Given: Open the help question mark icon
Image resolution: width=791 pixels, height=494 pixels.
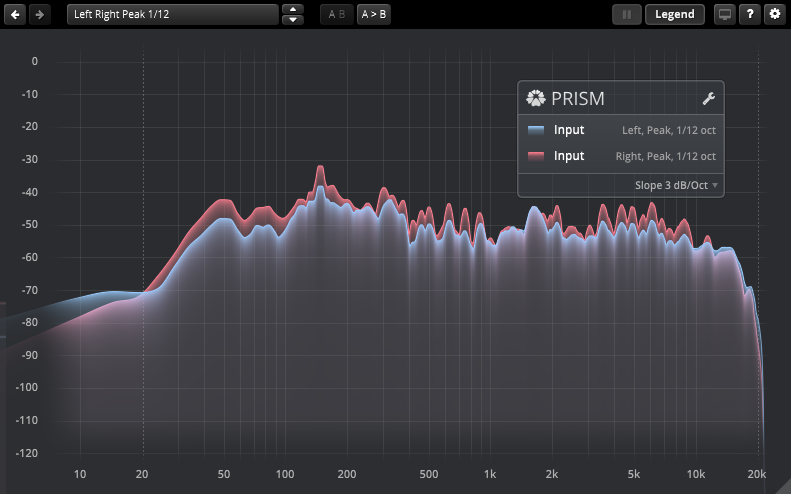Looking at the screenshot, I should [x=749, y=15].
